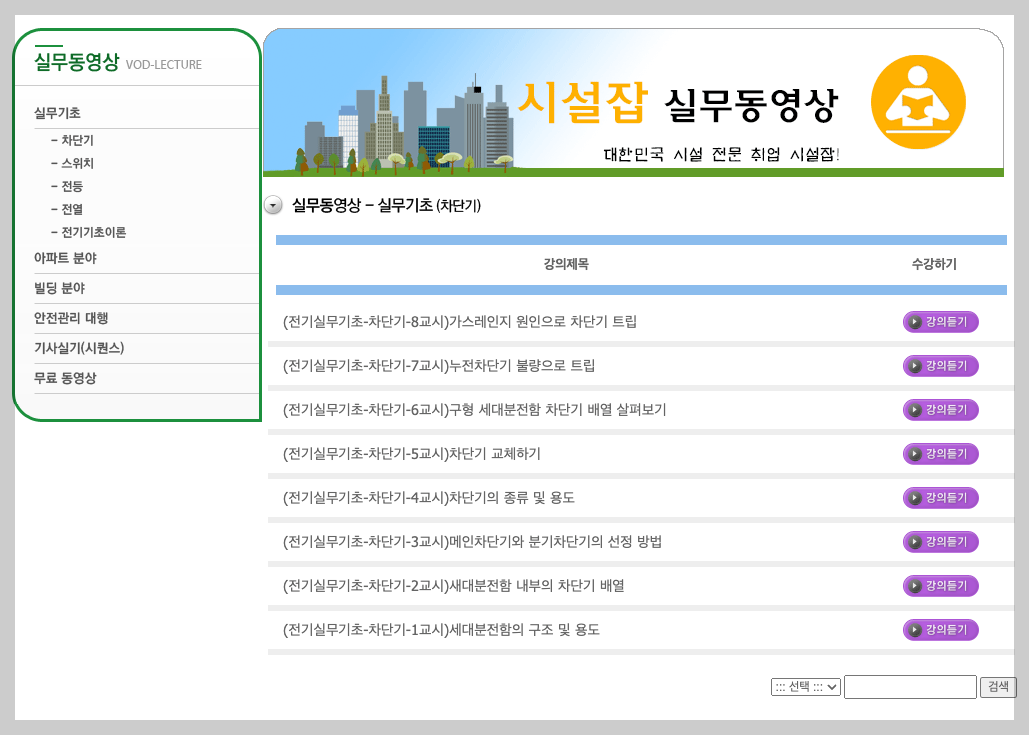Select 전기기초이론 from the sidebar

[x=93, y=232]
